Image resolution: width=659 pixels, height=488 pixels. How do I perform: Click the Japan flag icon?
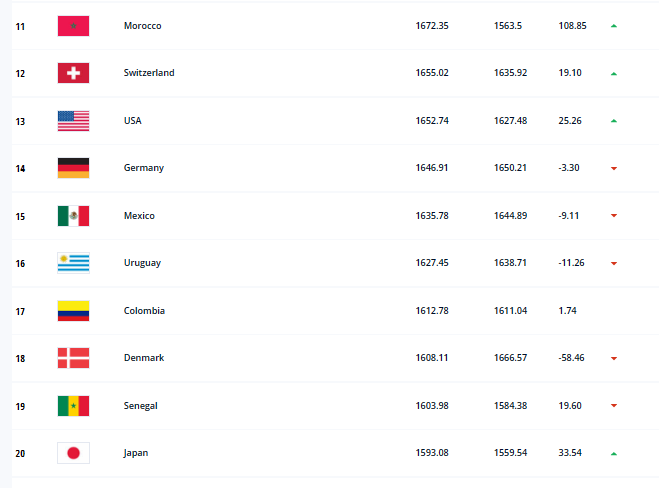point(73,453)
